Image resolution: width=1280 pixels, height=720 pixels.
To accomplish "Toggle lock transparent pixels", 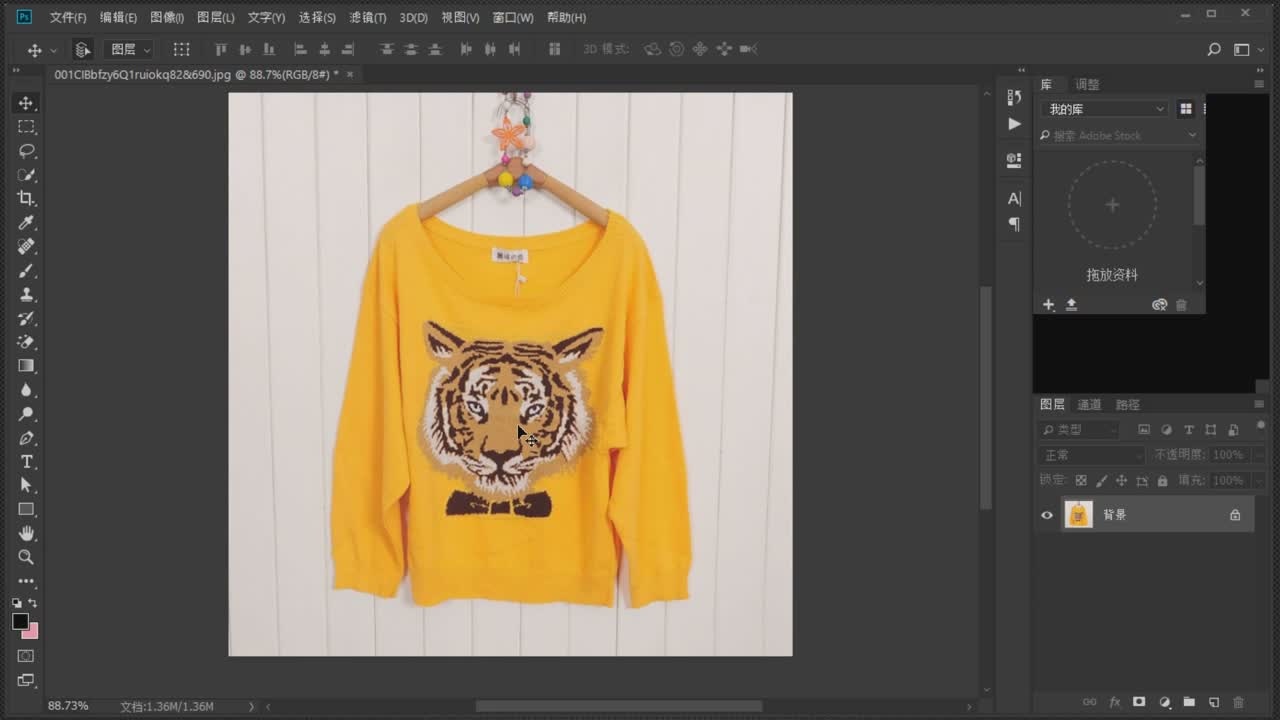I will (1081, 481).
